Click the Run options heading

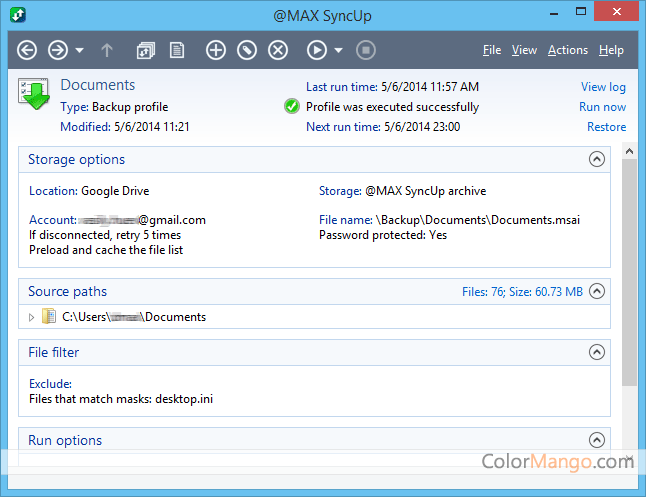click(x=65, y=440)
